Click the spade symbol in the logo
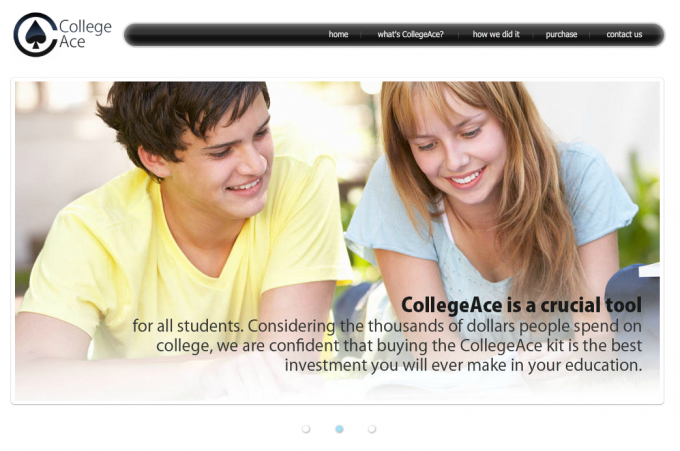 pyautogui.click(x=36, y=35)
